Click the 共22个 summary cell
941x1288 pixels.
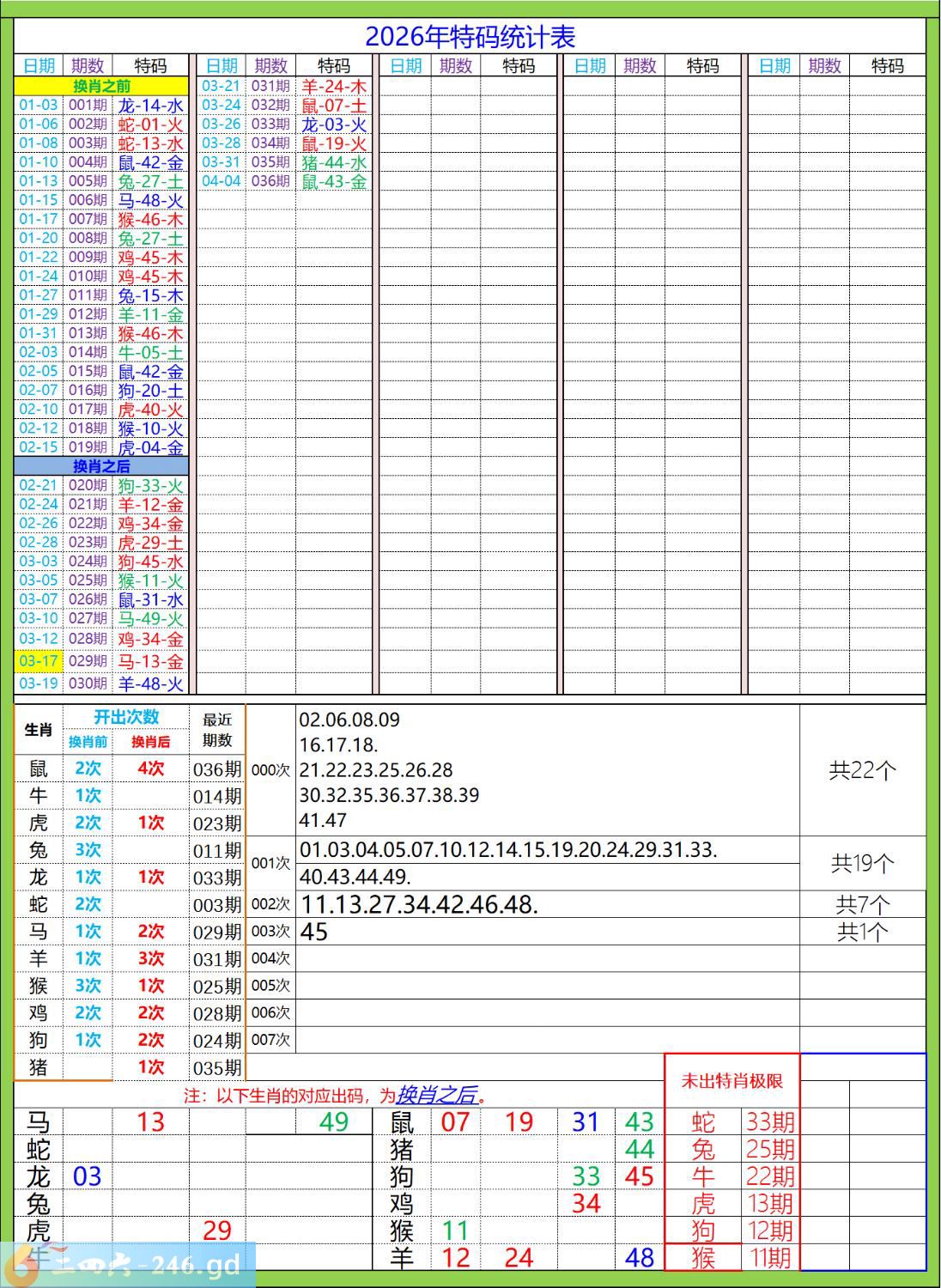tap(862, 770)
